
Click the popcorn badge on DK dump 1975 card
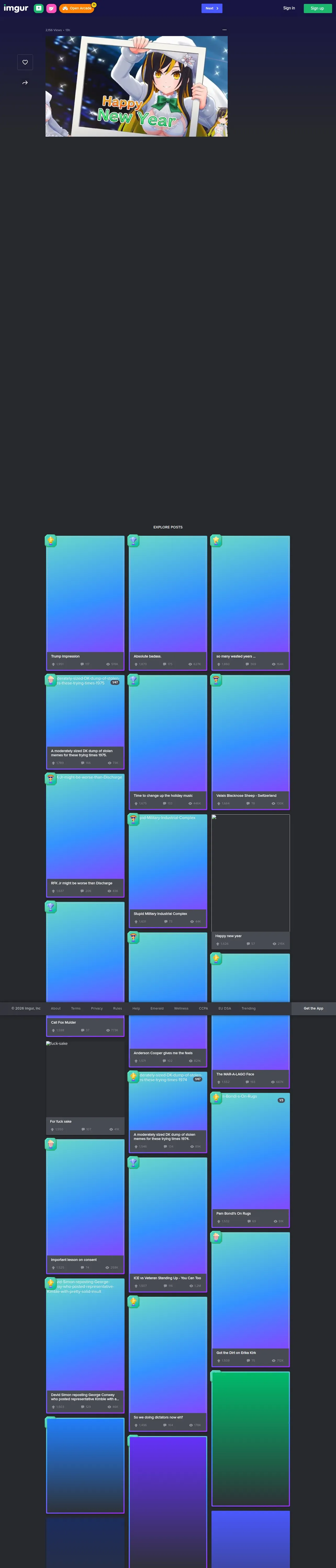click(x=51, y=680)
